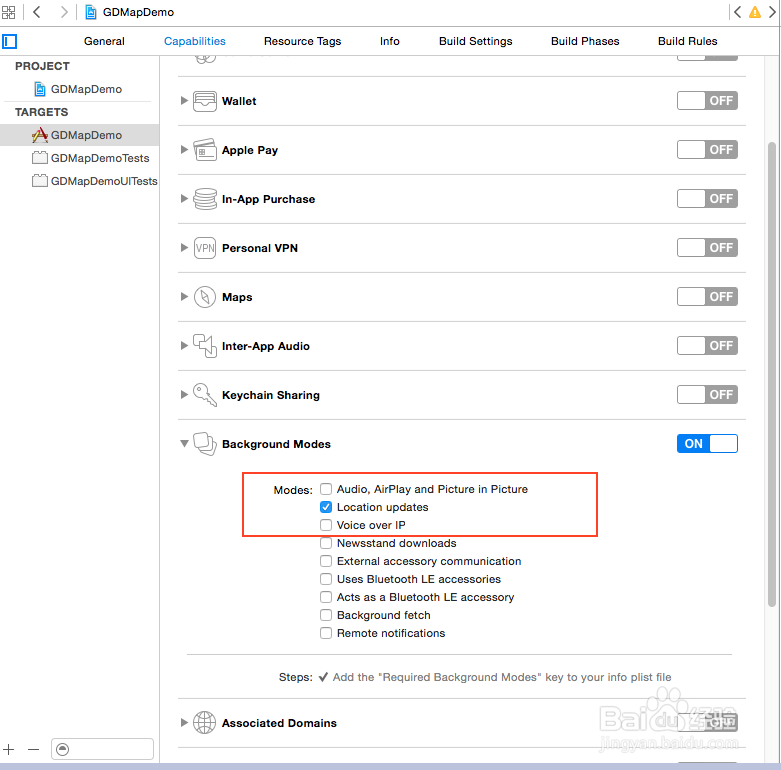The width and height of the screenshot is (781, 770).
Task: Expand the Maps section
Action: 184,296
